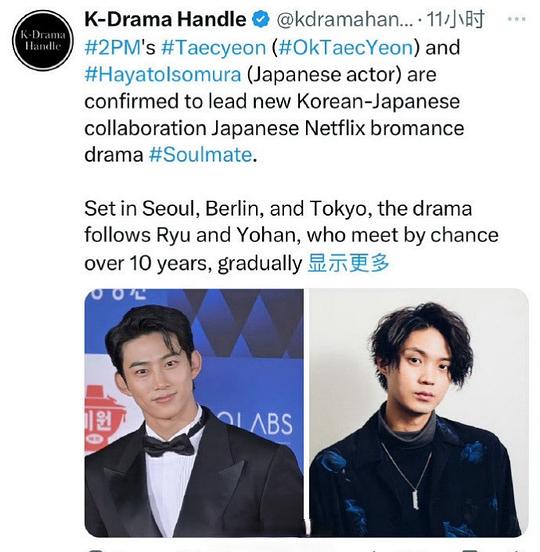This screenshot has width=540, height=552.
Task: Expand tweet with 显示更多 link
Action: coord(349,263)
